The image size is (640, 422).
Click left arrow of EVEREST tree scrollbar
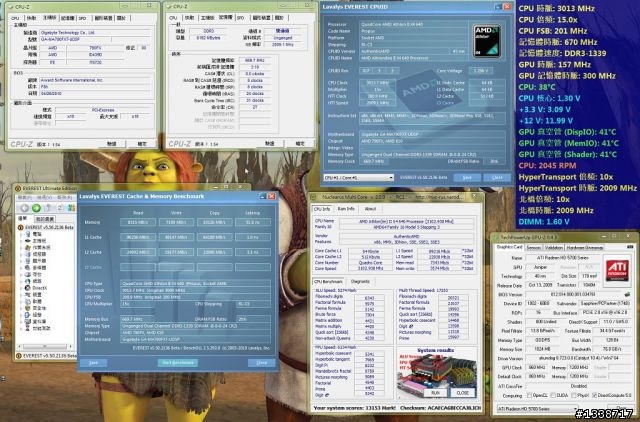(x=19, y=346)
